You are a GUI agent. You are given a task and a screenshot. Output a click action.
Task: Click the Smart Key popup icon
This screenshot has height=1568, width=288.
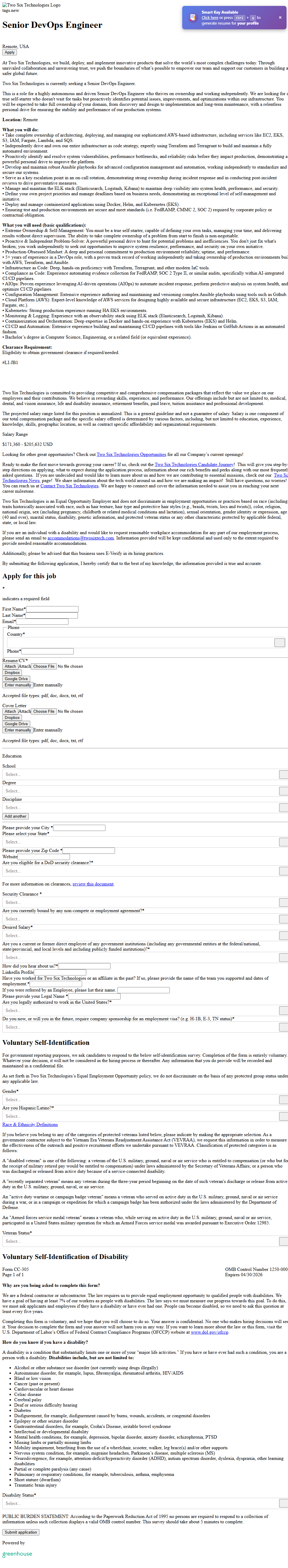coord(193,18)
